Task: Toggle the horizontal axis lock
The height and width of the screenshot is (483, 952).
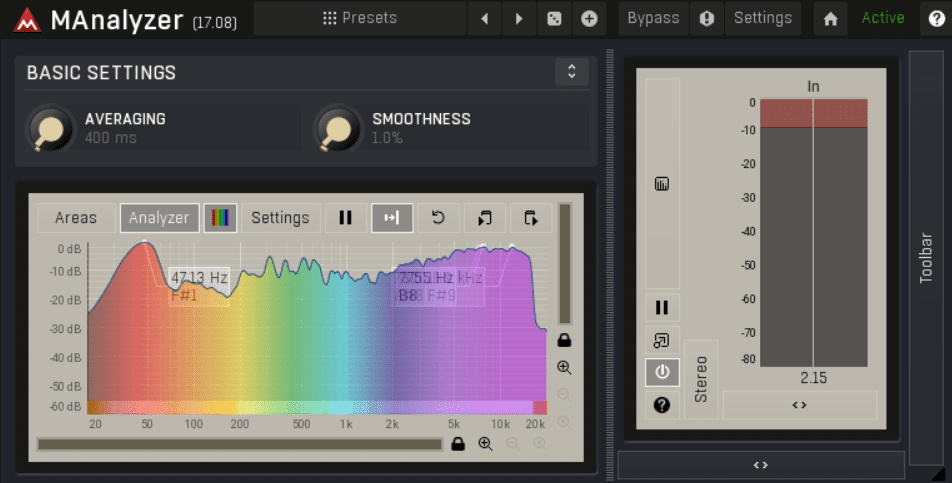Action: coord(458,444)
